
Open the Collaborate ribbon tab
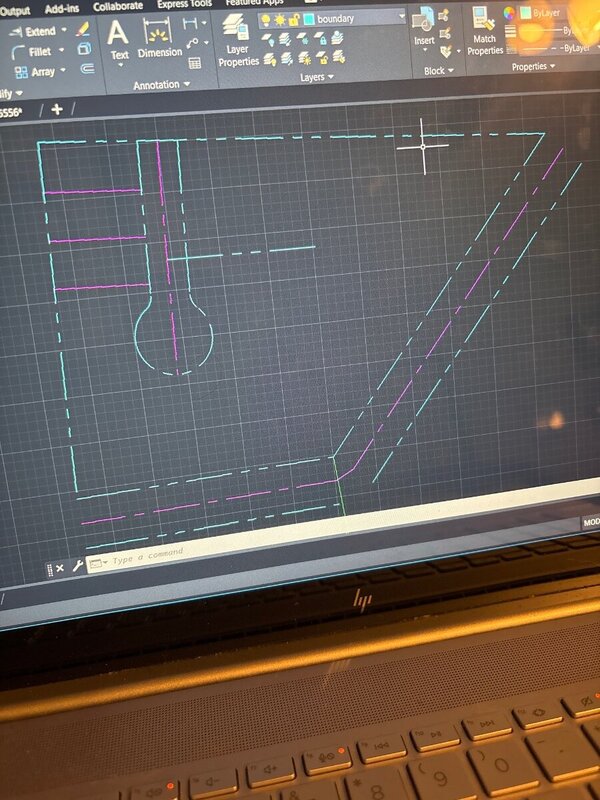[x=117, y=6]
